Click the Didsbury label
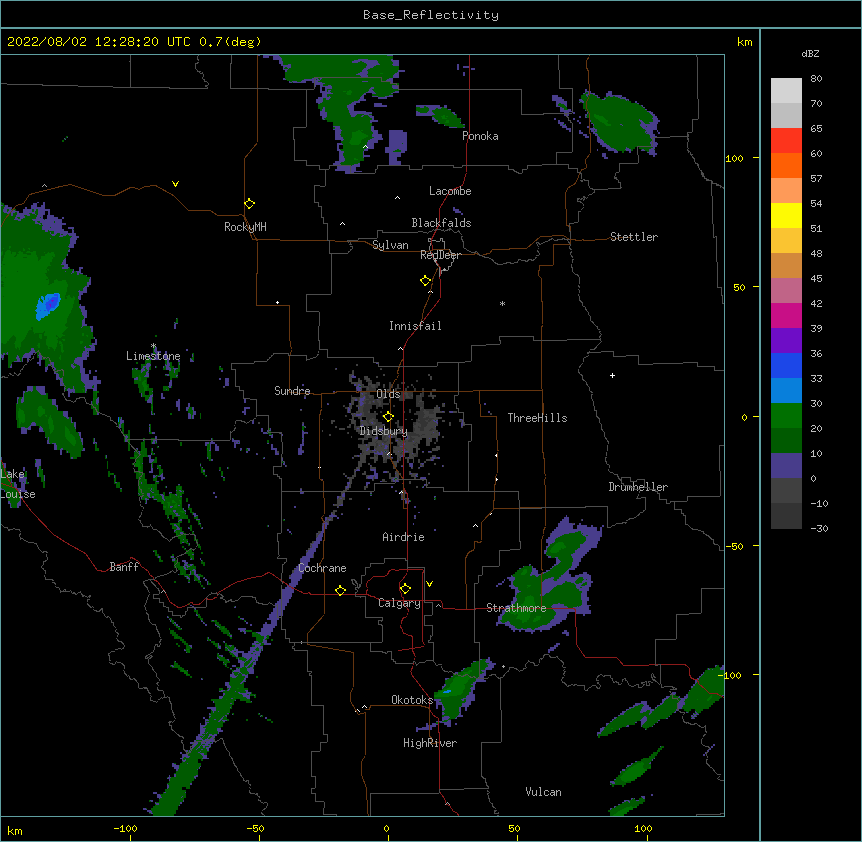 tap(383, 431)
